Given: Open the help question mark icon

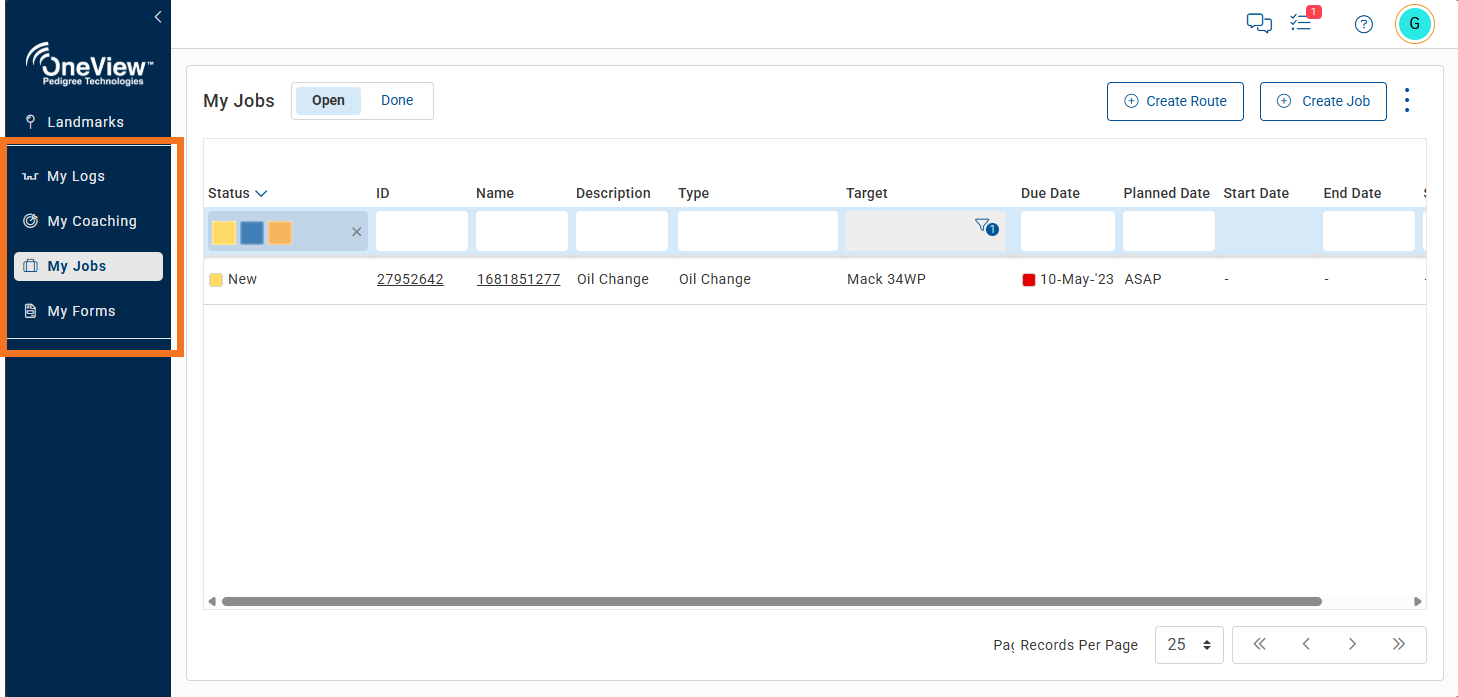Looking at the screenshot, I should [x=1364, y=24].
